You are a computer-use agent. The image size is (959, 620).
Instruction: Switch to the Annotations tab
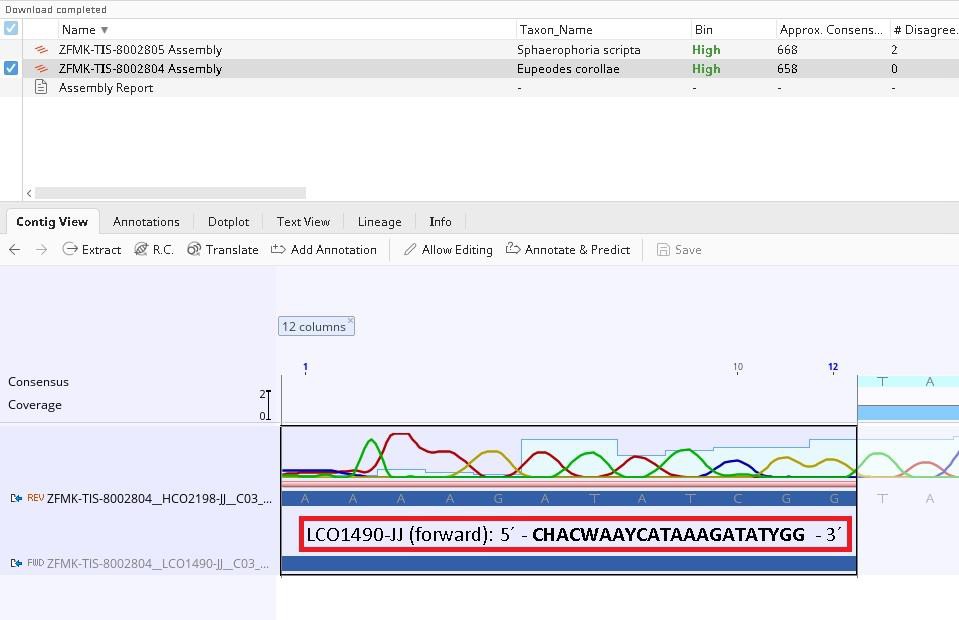click(146, 222)
